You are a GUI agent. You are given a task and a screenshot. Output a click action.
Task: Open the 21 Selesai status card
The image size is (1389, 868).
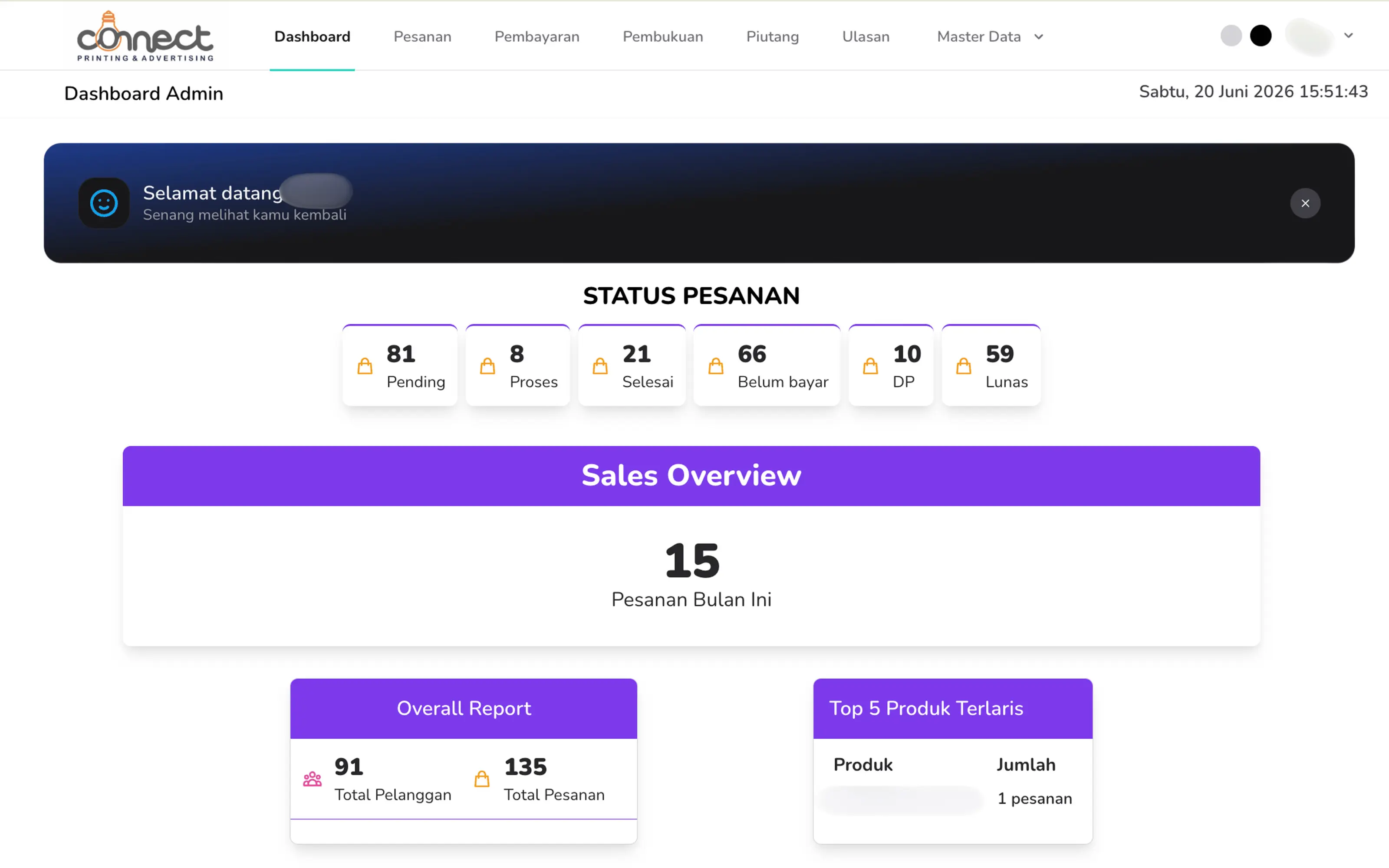632,365
